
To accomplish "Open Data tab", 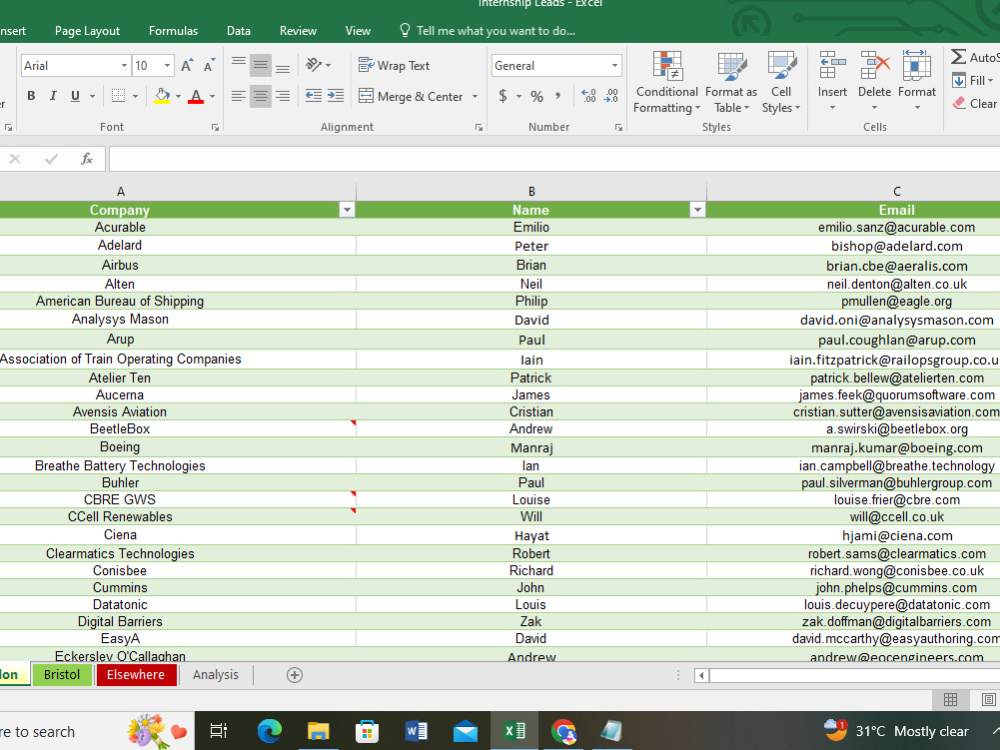I will point(239,31).
